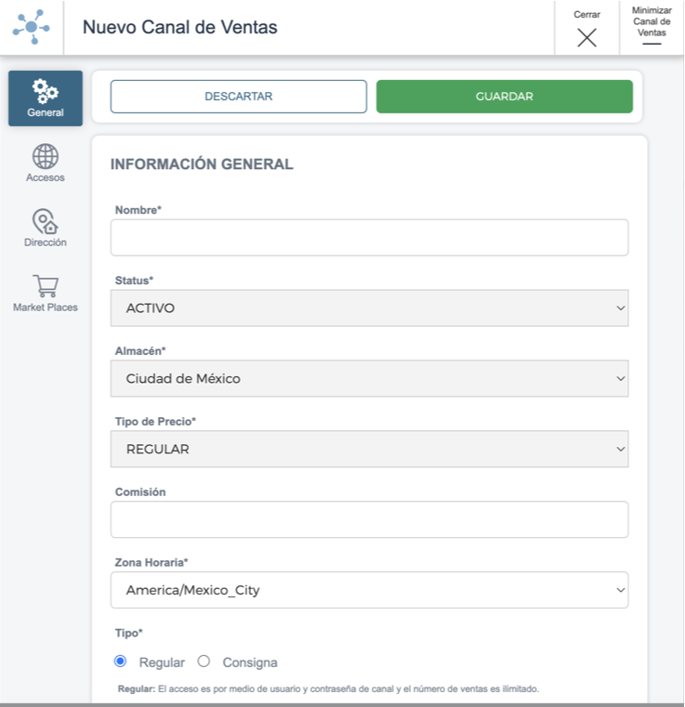The height and width of the screenshot is (707, 685).
Task: Expand the Status dropdown showing ACTIVO
Action: pos(369,308)
